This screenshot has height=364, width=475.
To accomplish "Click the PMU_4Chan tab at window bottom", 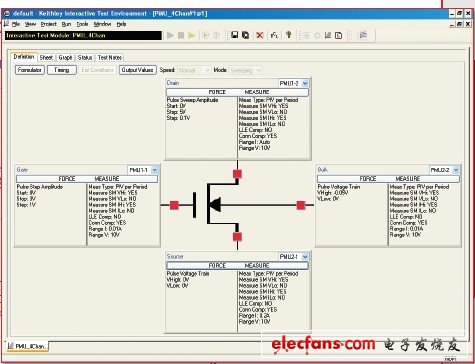I will (27, 346).
